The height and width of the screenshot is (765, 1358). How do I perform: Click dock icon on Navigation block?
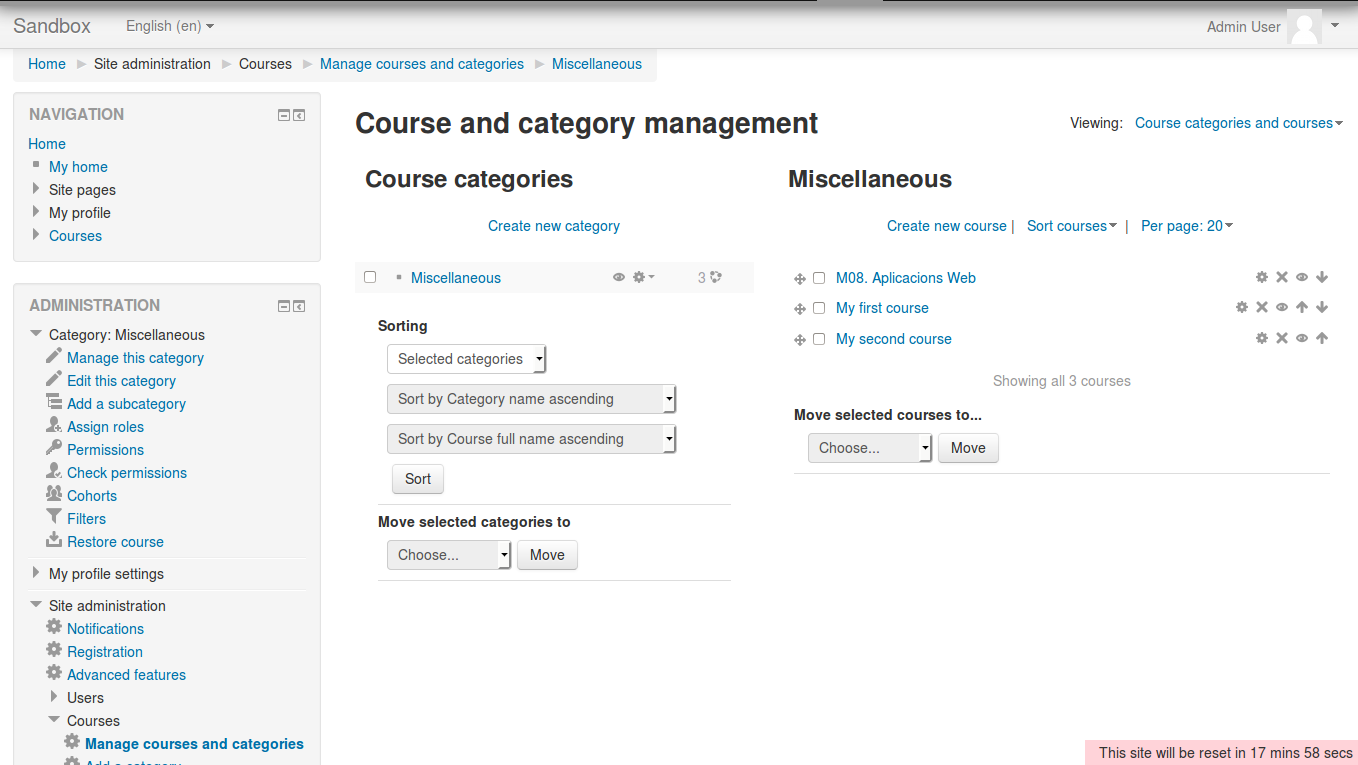coord(299,115)
